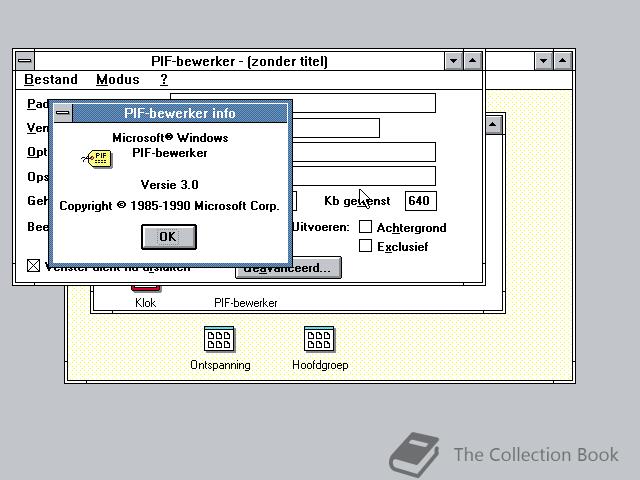
Task: Click the PIF tag icon in info dialog
Action: pyautogui.click(x=97, y=158)
